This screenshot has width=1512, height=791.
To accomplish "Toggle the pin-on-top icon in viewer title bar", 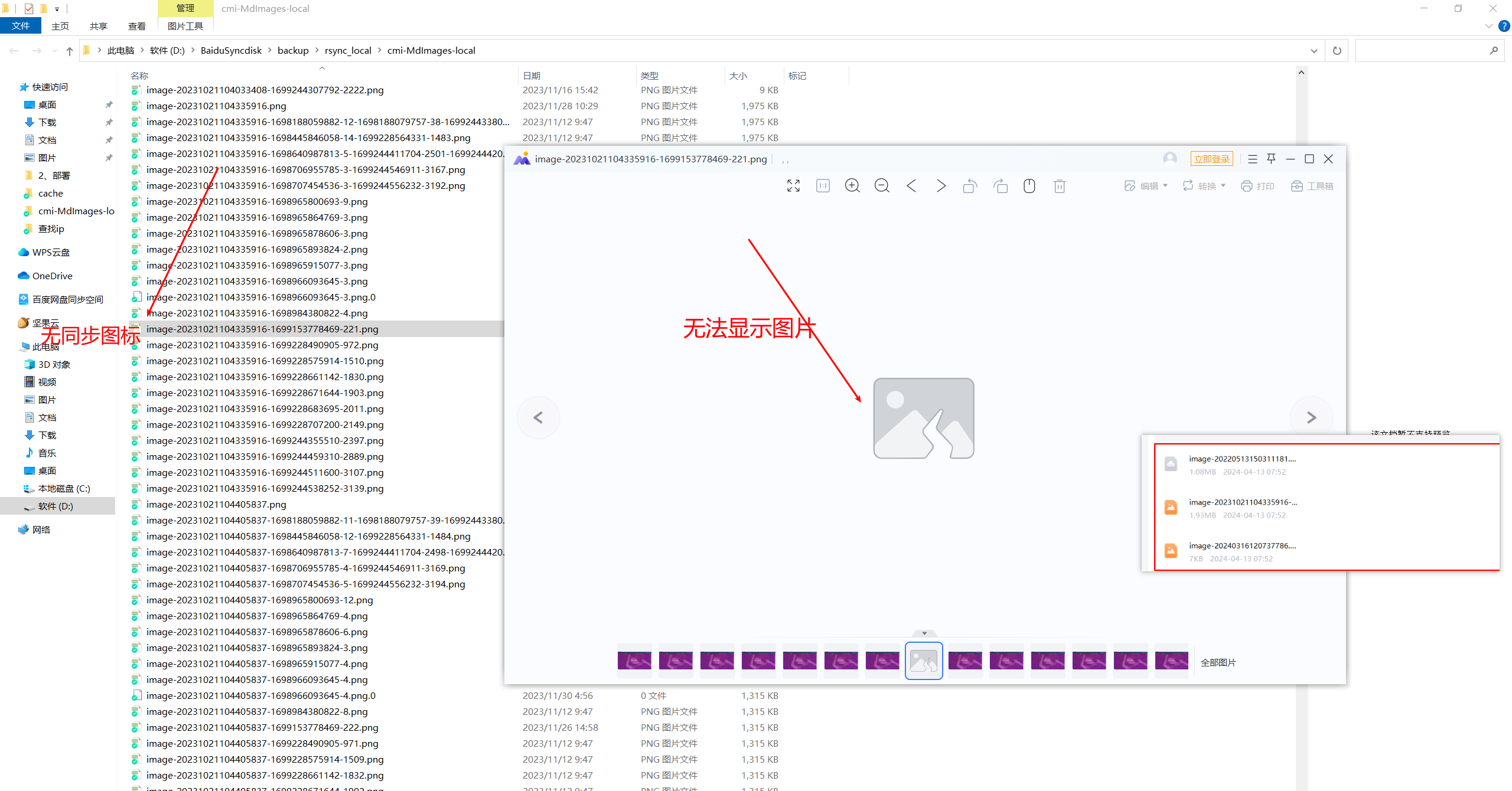I will point(1272,159).
